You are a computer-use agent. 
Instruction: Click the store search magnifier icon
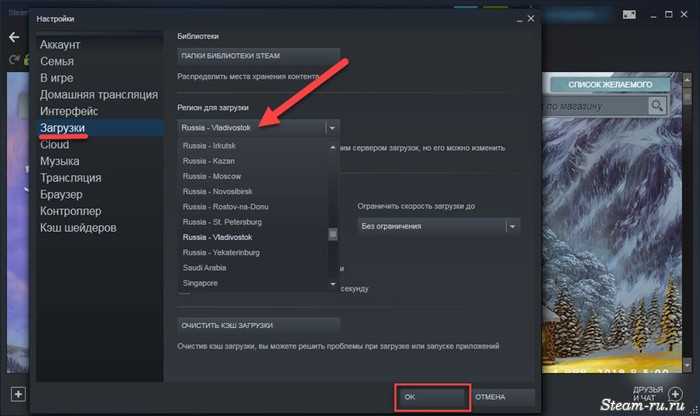[x=657, y=106]
